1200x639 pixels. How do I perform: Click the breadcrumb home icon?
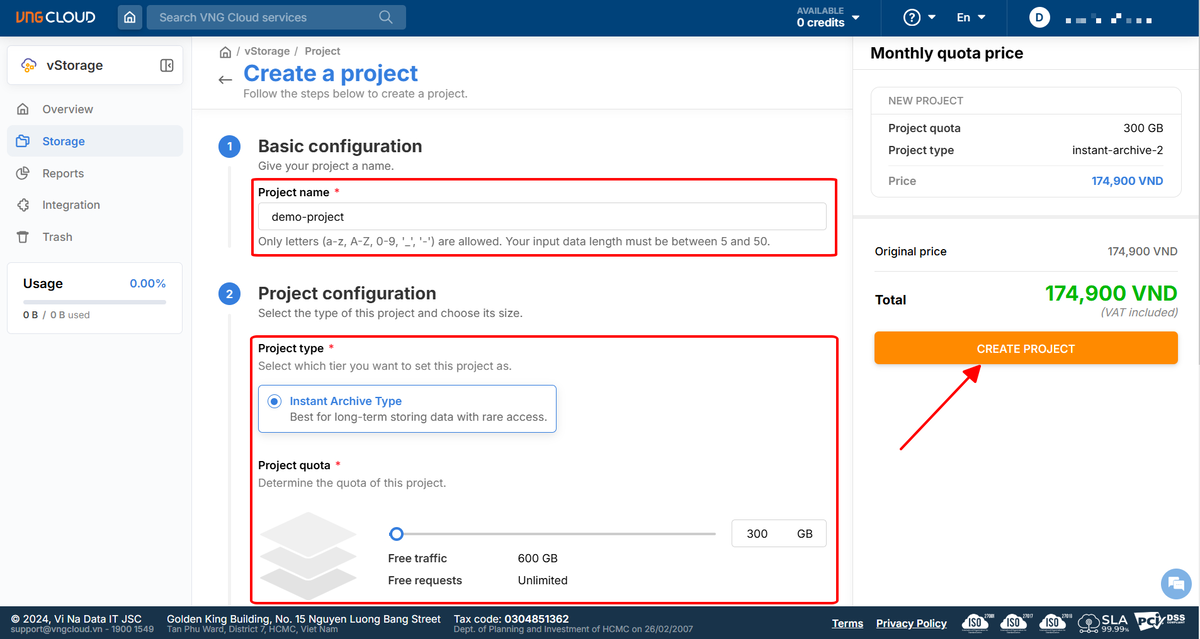click(225, 51)
